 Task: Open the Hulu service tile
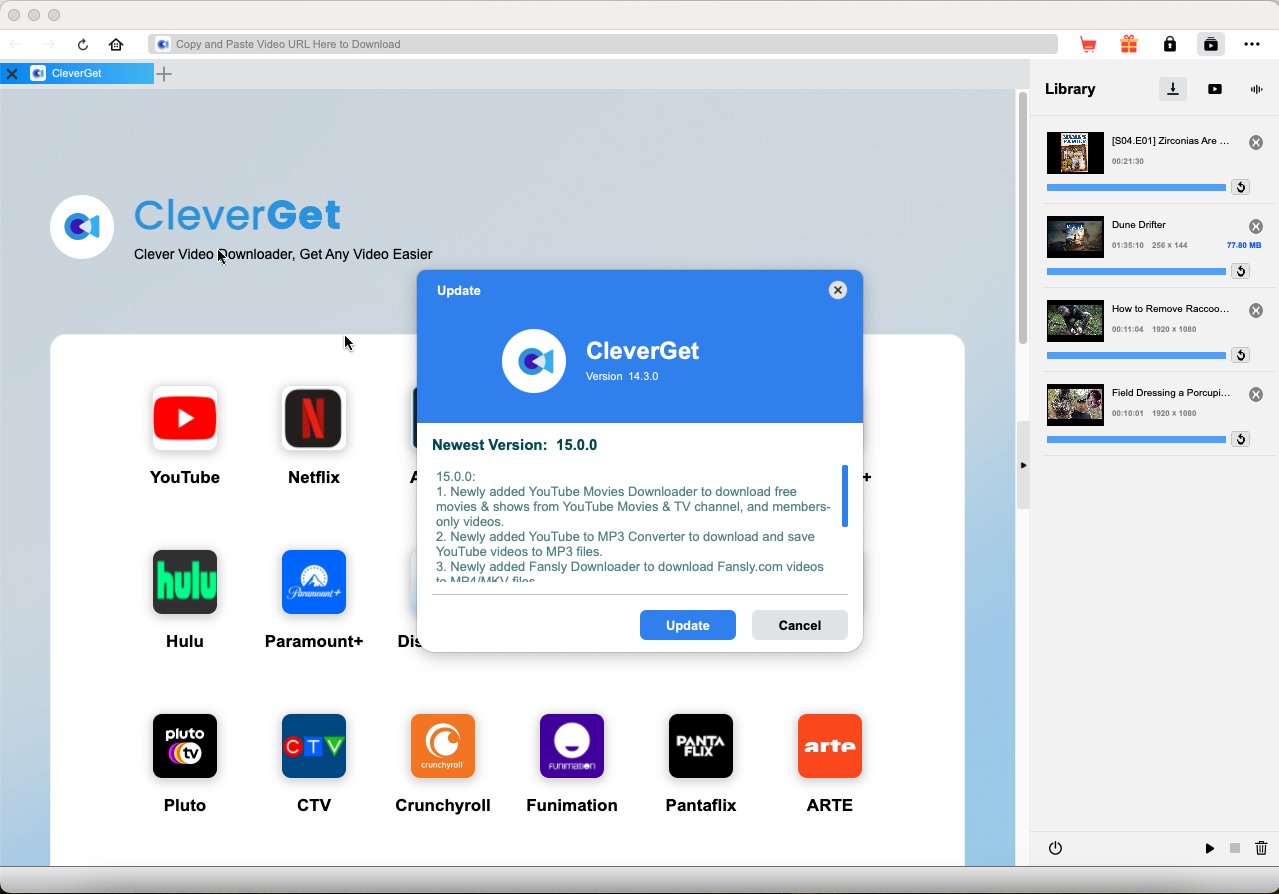(x=185, y=582)
